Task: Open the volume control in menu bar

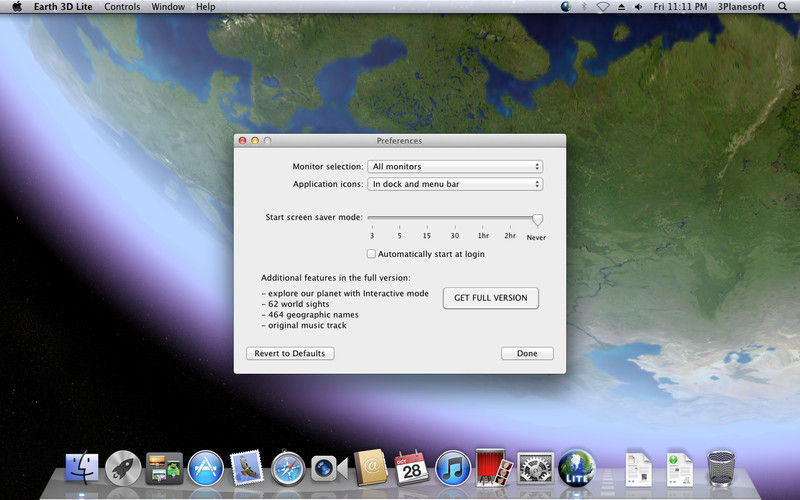Action: (x=638, y=7)
